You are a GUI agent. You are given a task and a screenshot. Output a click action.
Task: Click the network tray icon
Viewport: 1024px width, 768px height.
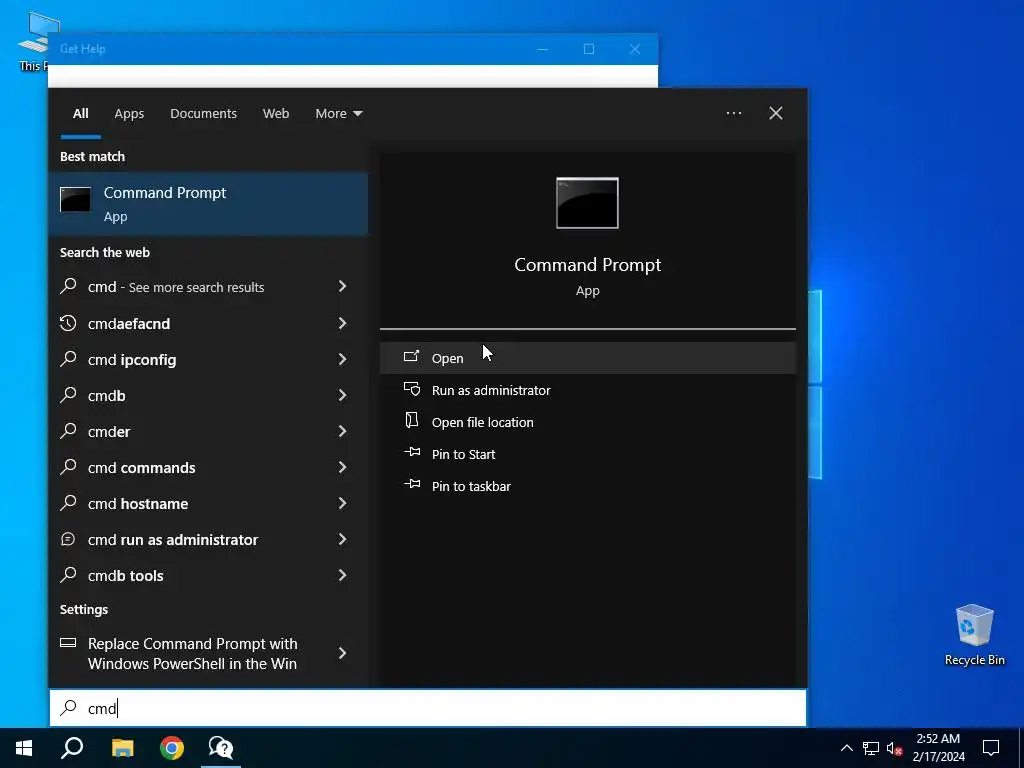click(x=871, y=748)
